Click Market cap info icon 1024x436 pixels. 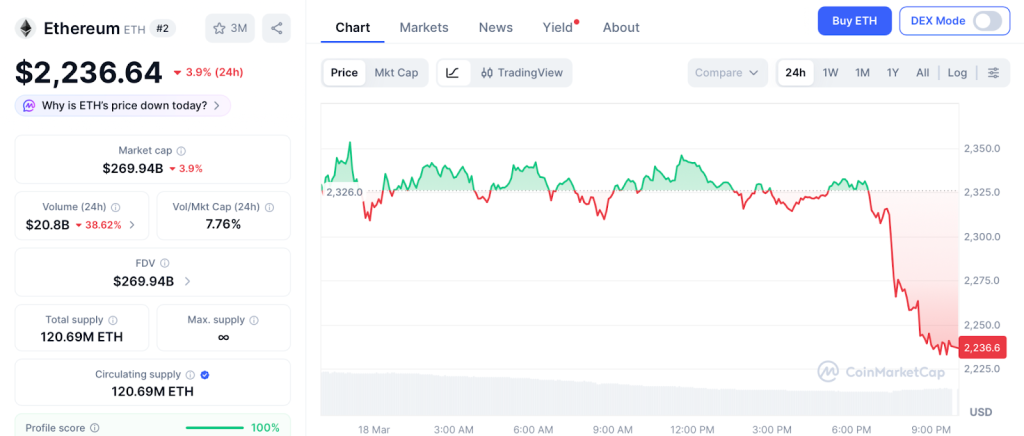(181, 150)
